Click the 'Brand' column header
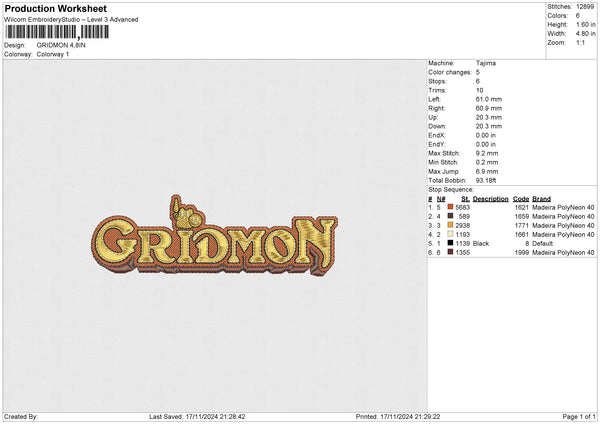 [x=541, y=199]
